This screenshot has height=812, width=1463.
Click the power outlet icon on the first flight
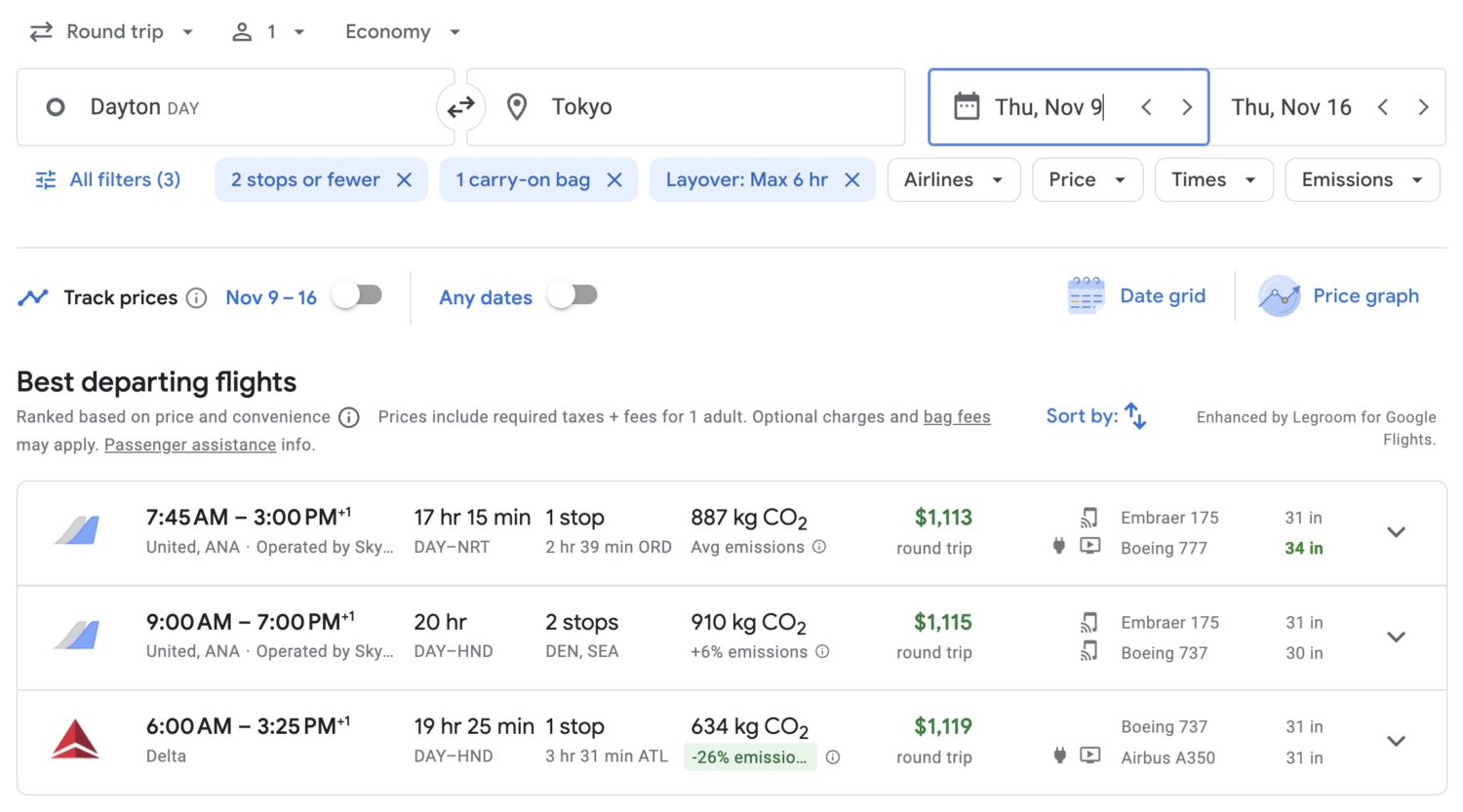point(1059,546)
